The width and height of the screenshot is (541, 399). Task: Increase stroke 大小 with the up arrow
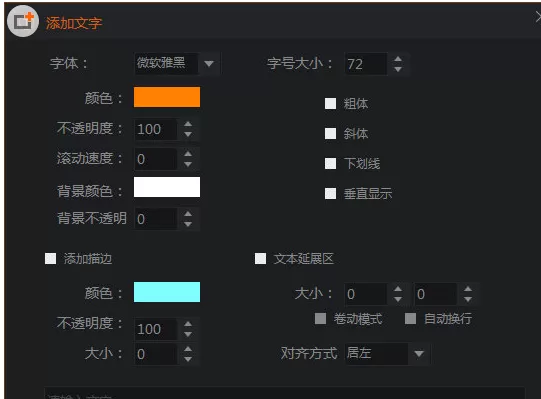click(x=188, y=349)
